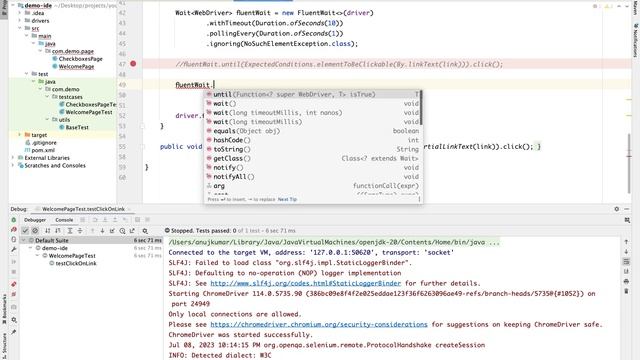
Task: Select testClickOnLink in test results tree
Action: click(x=76, y=263)
